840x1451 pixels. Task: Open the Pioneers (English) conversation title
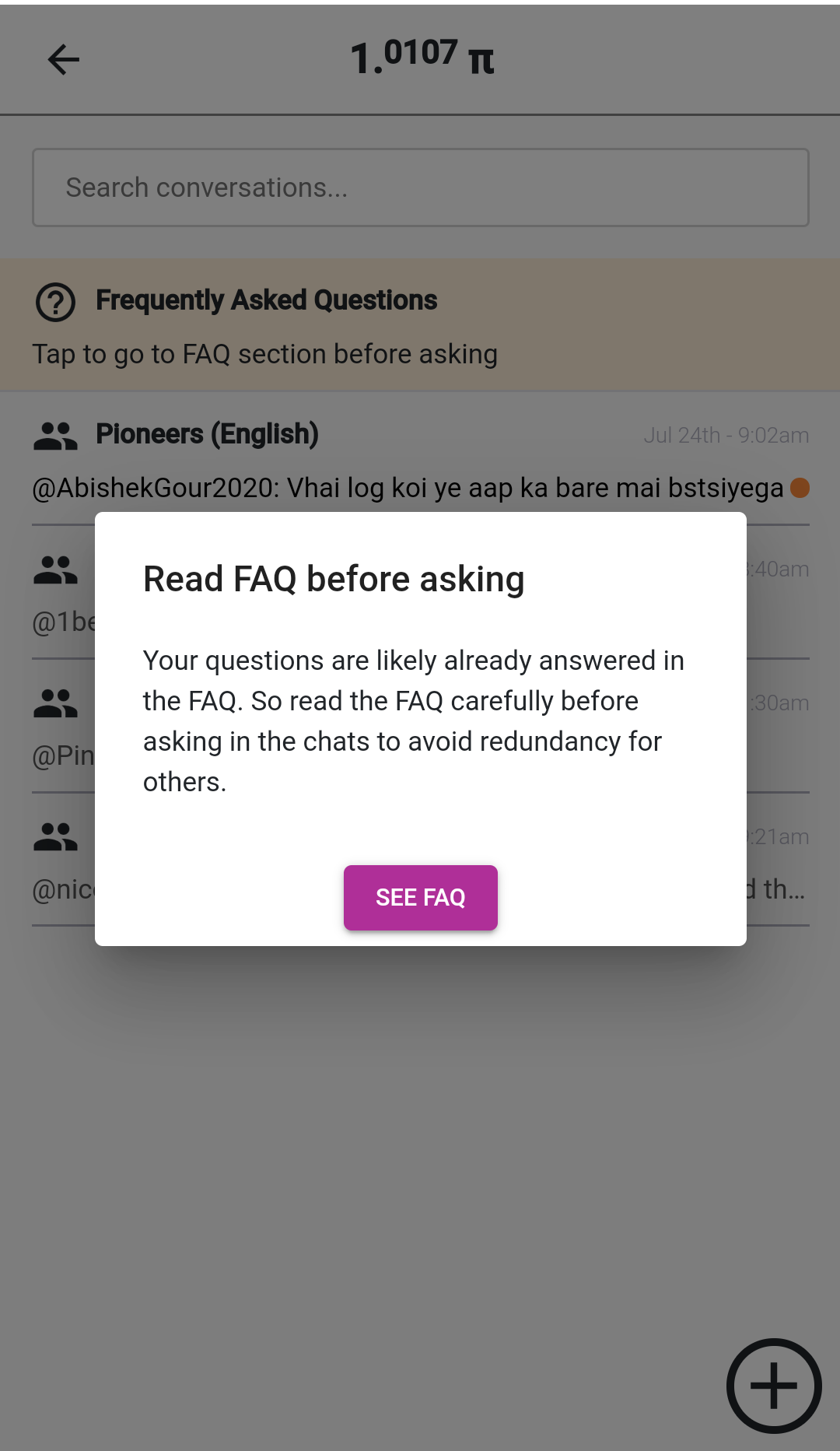[207, 434]
